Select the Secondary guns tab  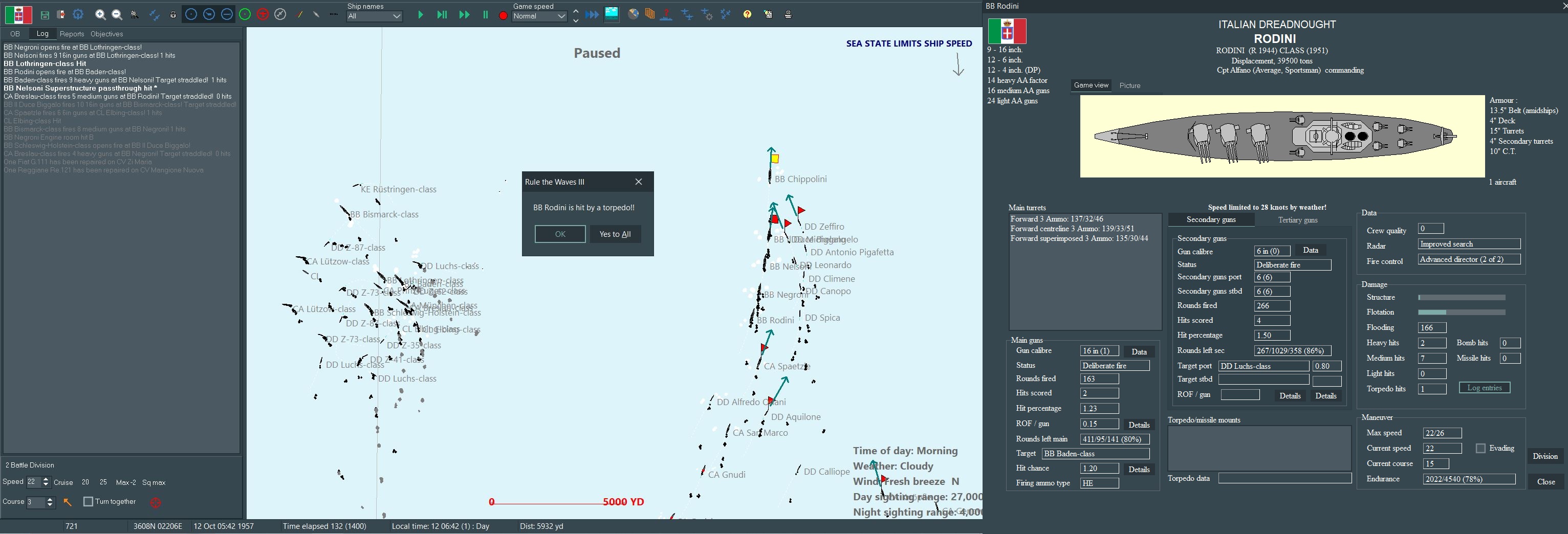pos(1211,219)
